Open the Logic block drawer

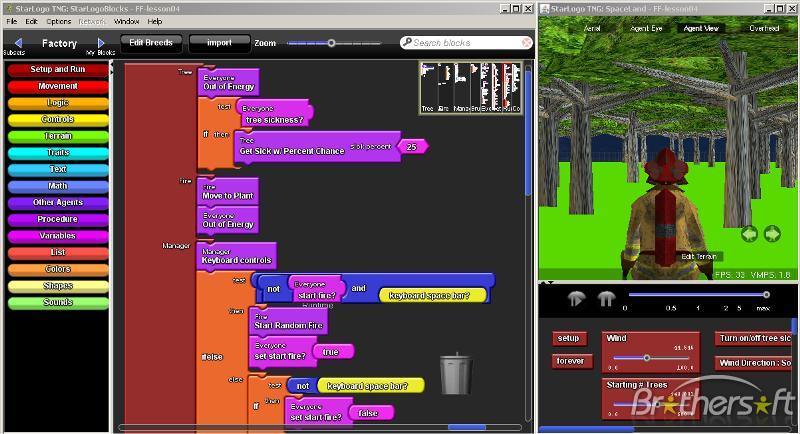coord(58,103)
